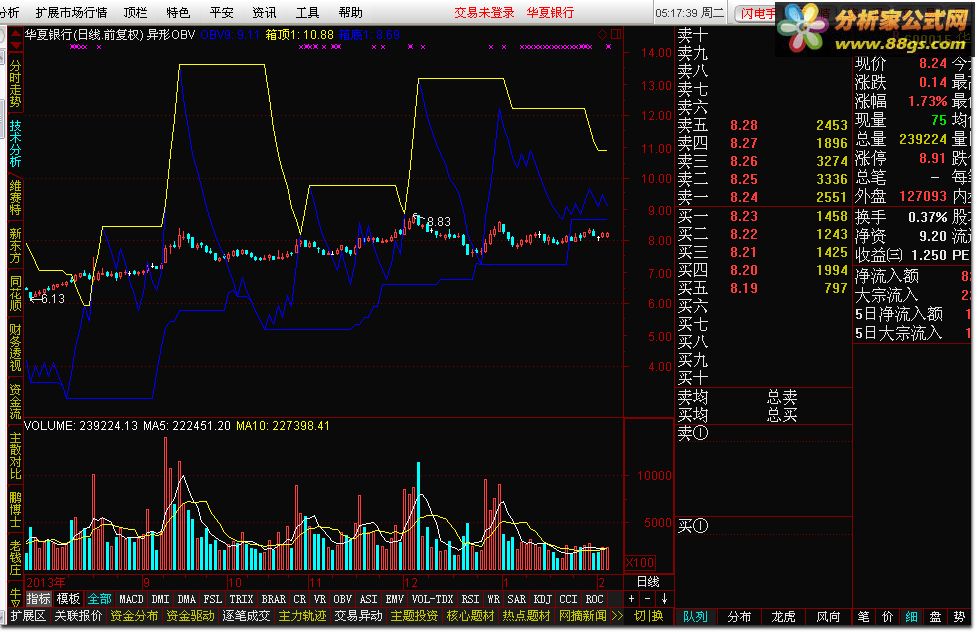
Task: Select the 同花顺 sidebar tab
Action: click(16, 294)
